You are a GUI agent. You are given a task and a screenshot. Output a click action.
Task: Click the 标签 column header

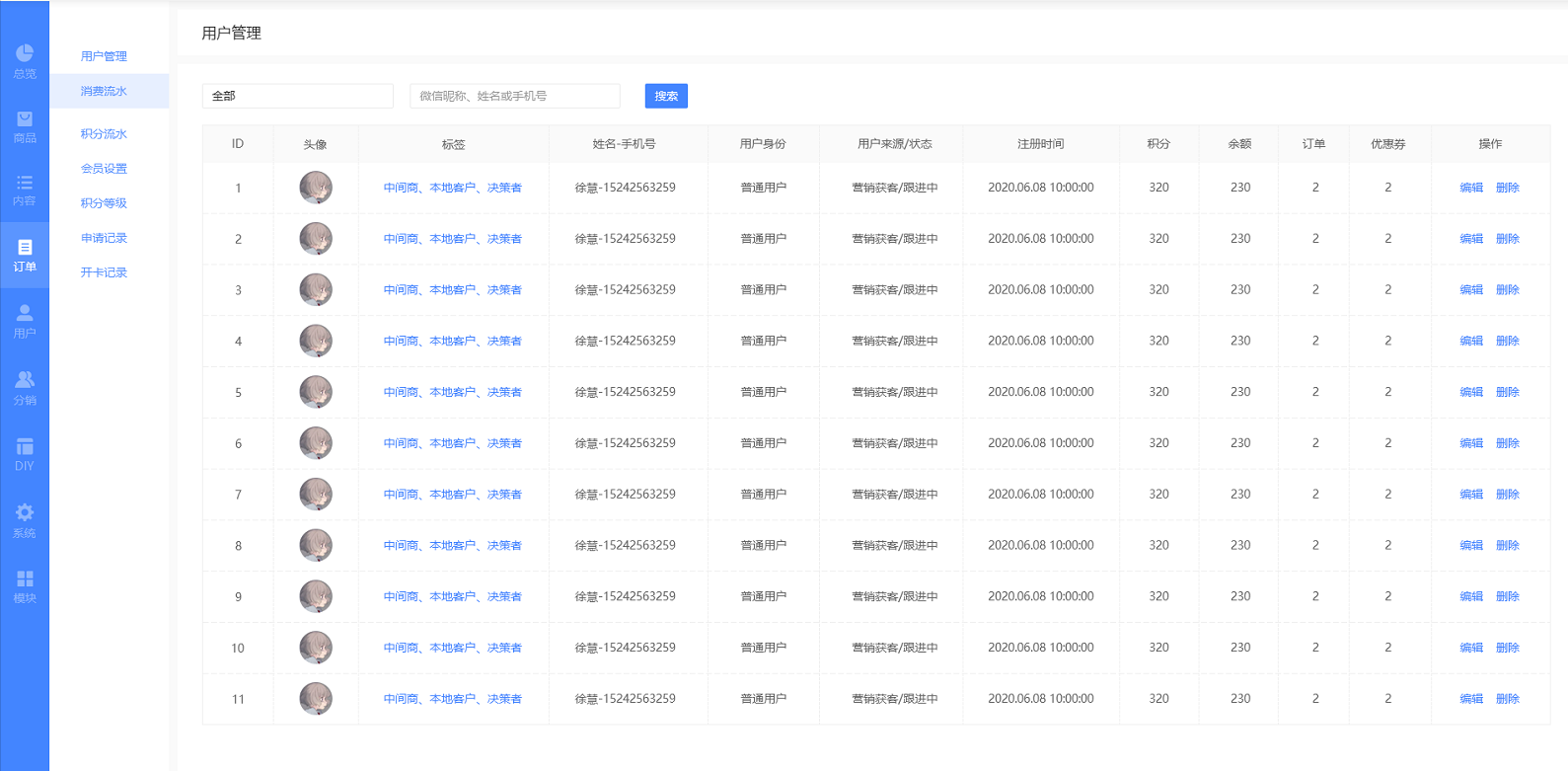pos(453,144)
